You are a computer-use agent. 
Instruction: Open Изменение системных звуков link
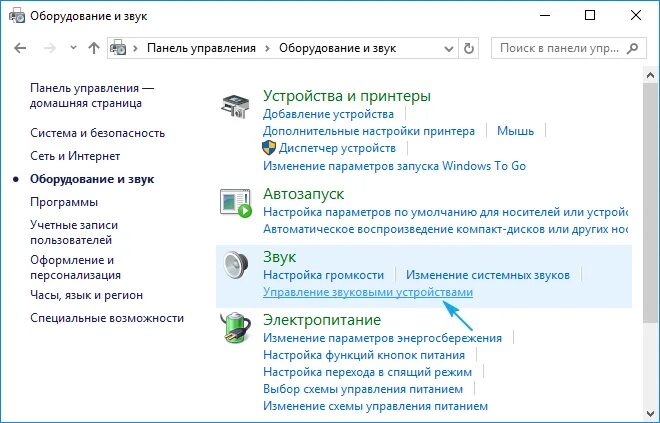click(488, 275)
